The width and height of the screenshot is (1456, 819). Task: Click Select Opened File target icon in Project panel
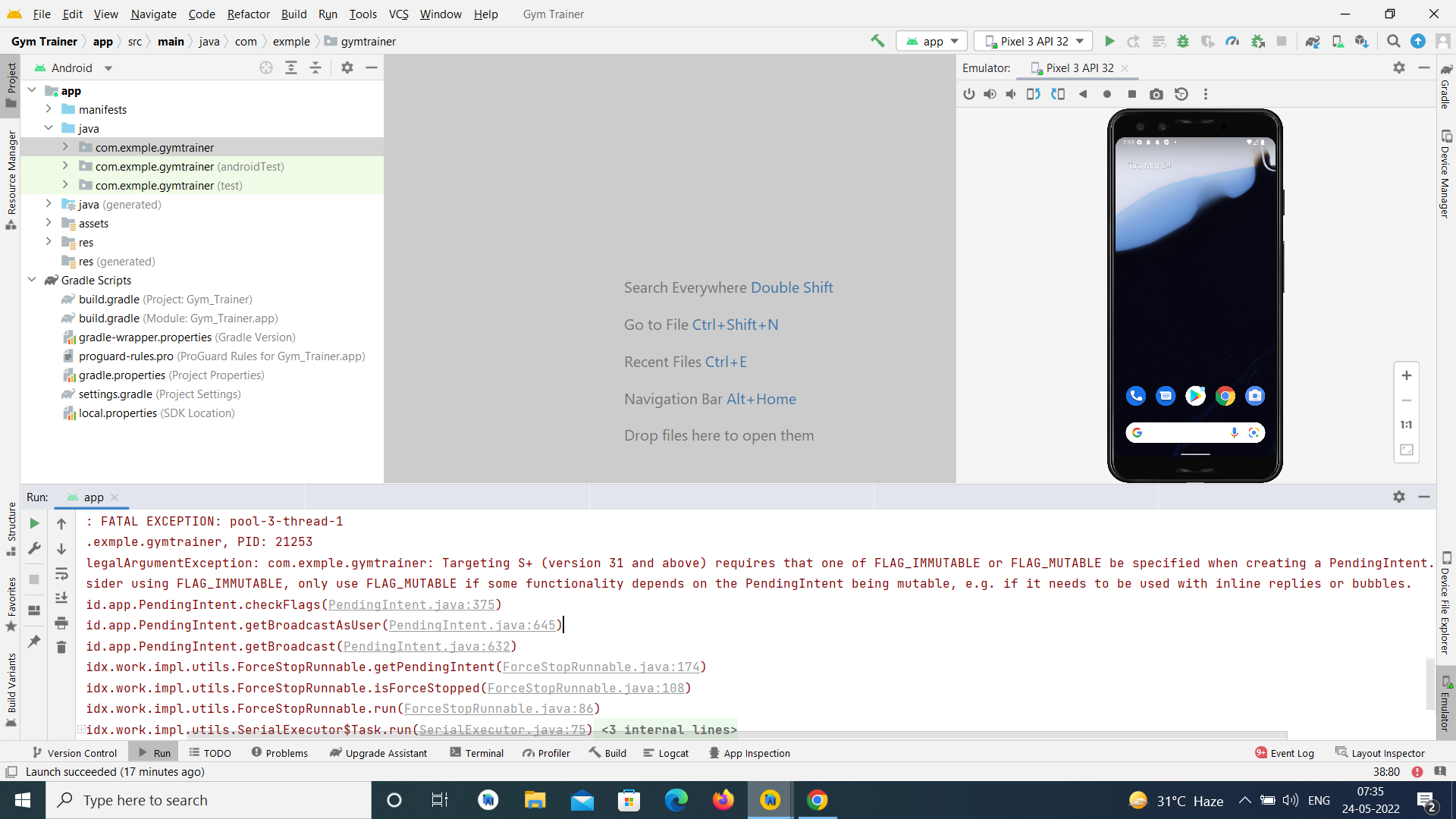pos(266,67)
